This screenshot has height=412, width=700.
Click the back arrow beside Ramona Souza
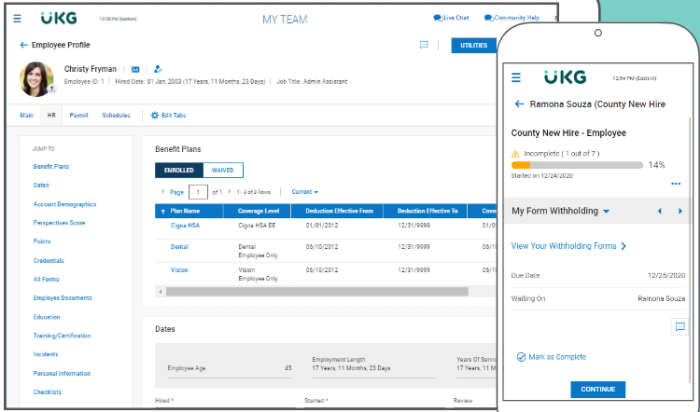coord(519,104)
